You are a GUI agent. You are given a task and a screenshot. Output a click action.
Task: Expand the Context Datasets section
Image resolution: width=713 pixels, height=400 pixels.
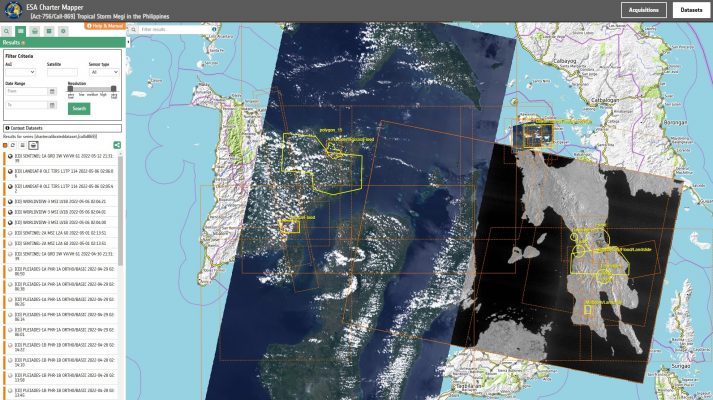click(x=62, y=128)
